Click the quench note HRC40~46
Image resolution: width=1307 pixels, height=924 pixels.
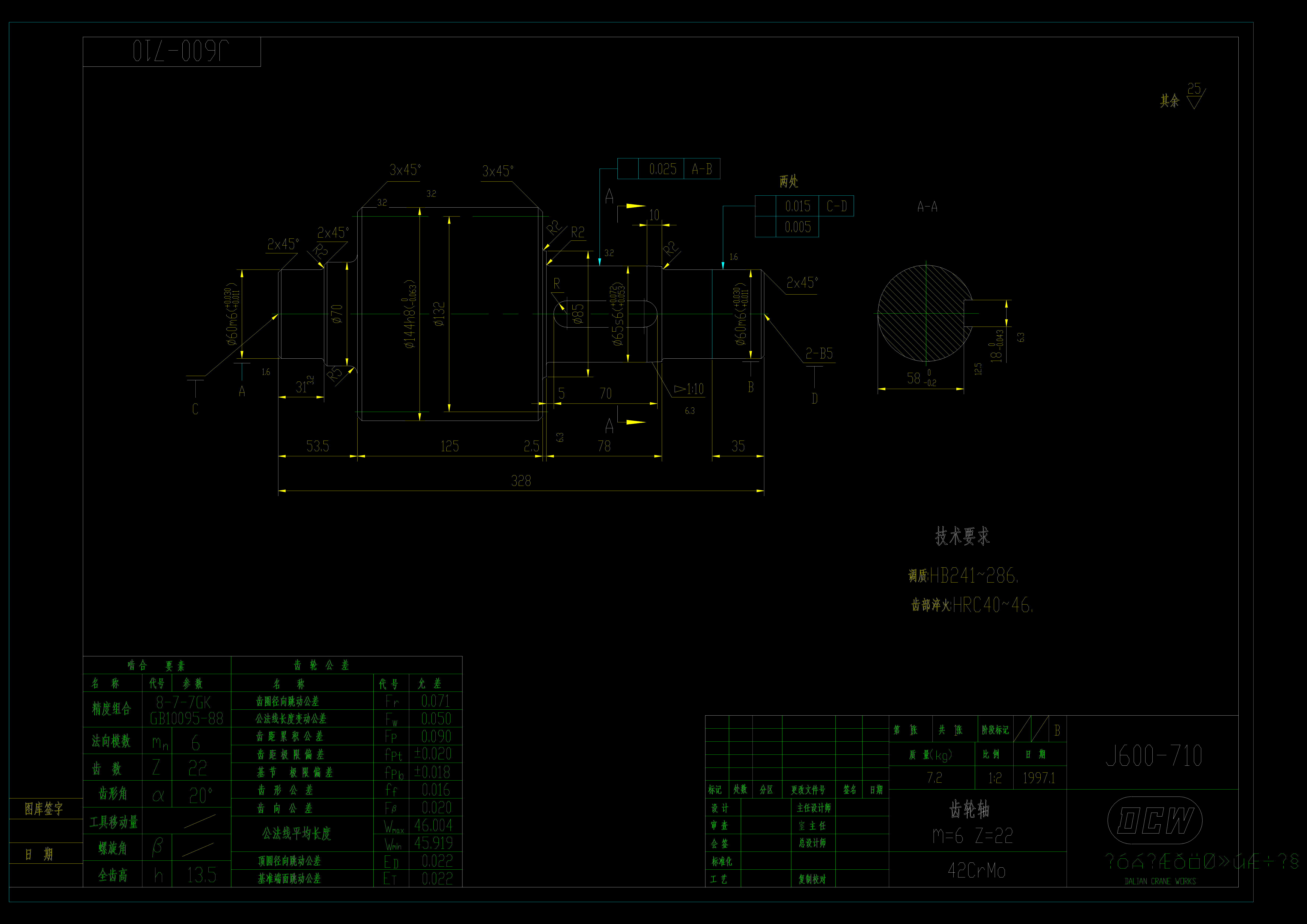(972, 605)
